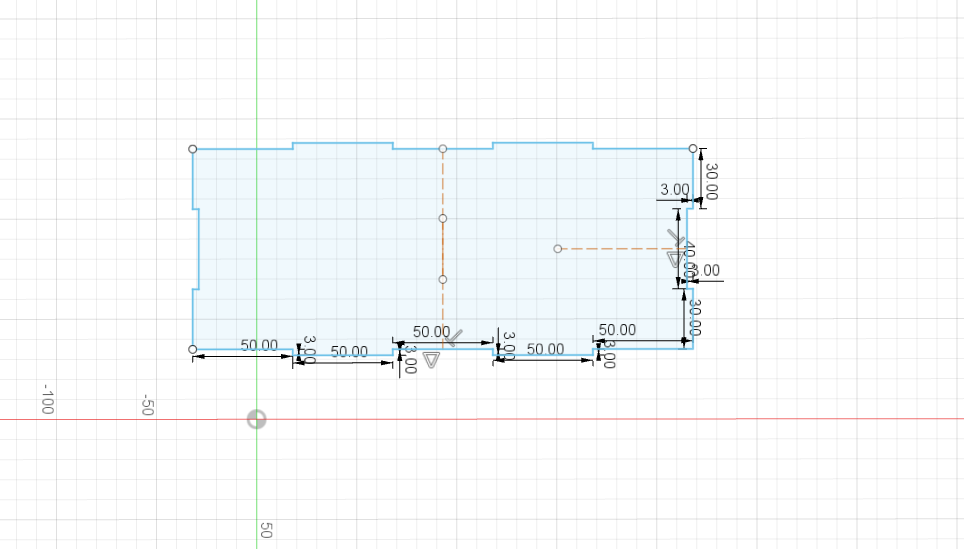Select the lower middle point on the vertical construction line
The height and width of the screenshot is (549, 964).
[x=443, y=280]
